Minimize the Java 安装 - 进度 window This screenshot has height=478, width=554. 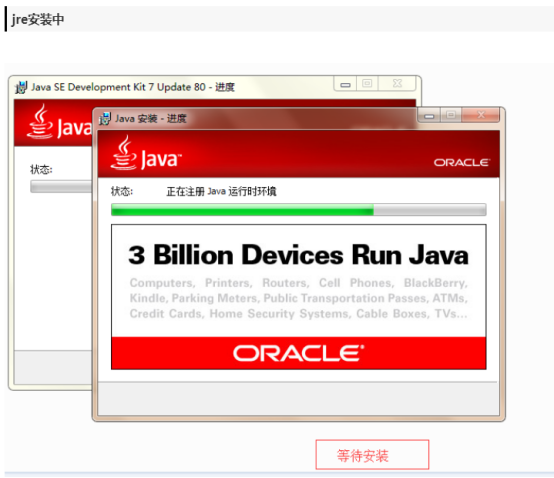[x=429, y=116]
